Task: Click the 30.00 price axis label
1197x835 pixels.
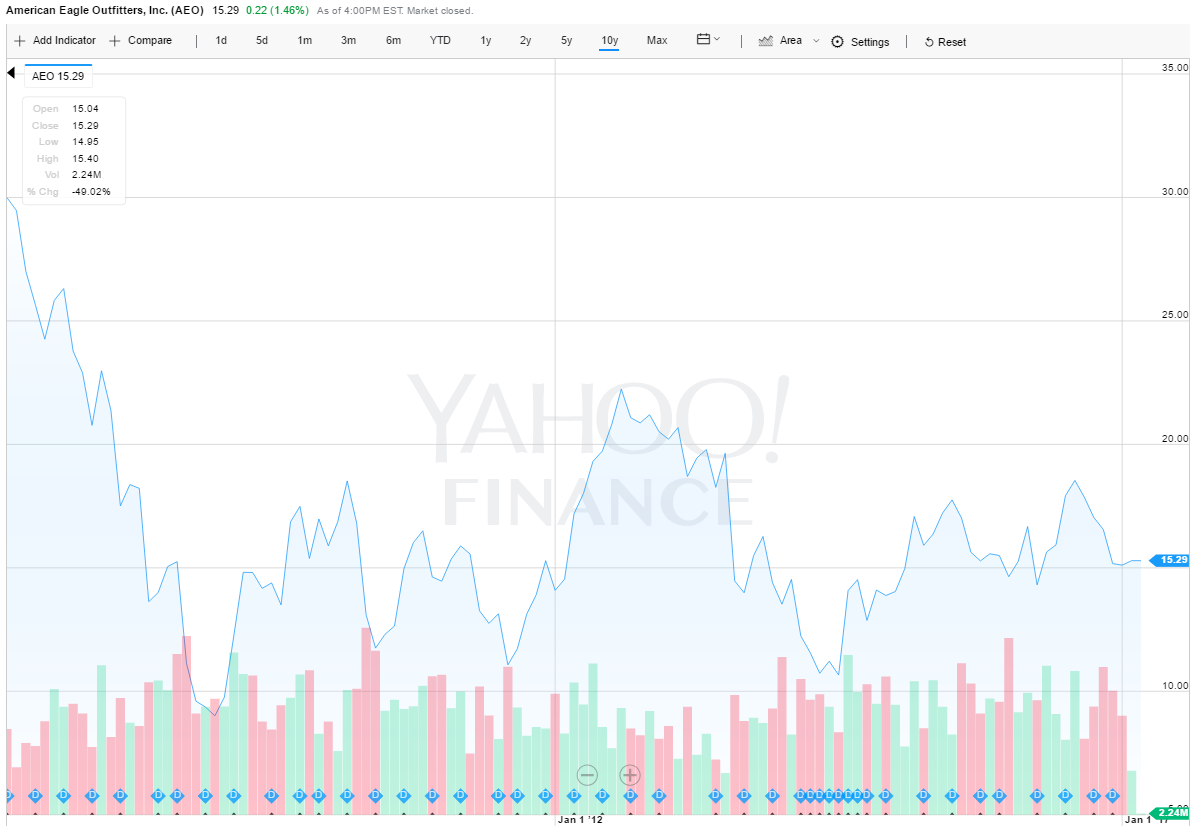Action: click(x=1175, y=192)
